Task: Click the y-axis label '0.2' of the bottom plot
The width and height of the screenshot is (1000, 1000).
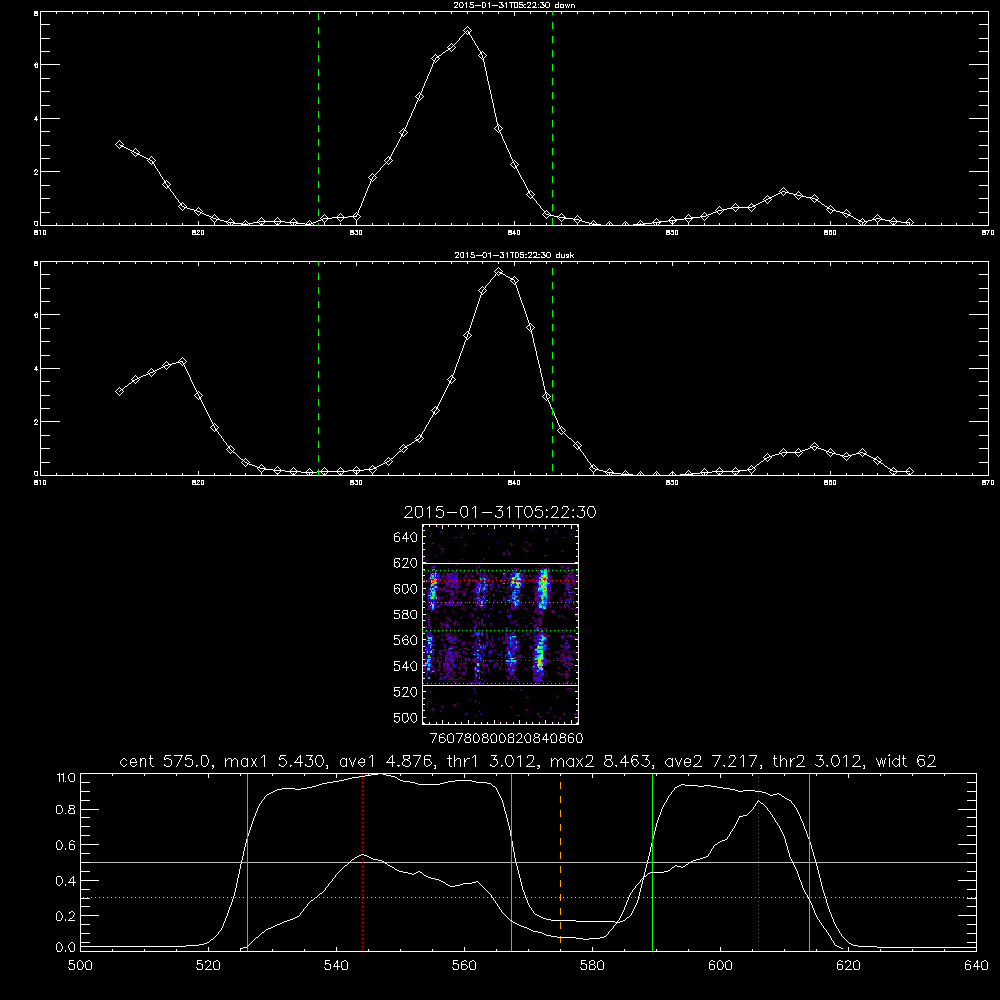Action: 65,916
